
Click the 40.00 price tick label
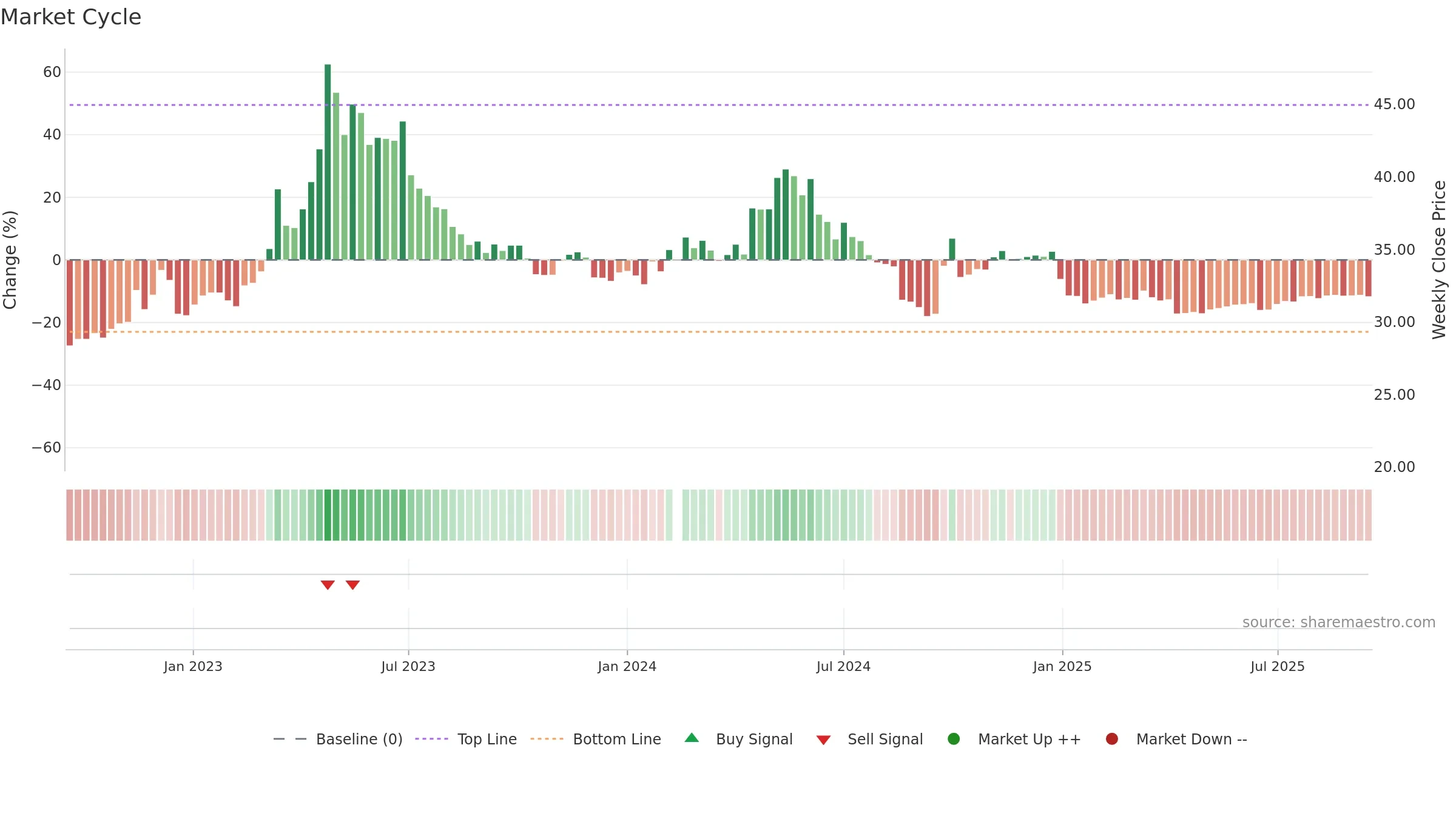pos(1394,177)
